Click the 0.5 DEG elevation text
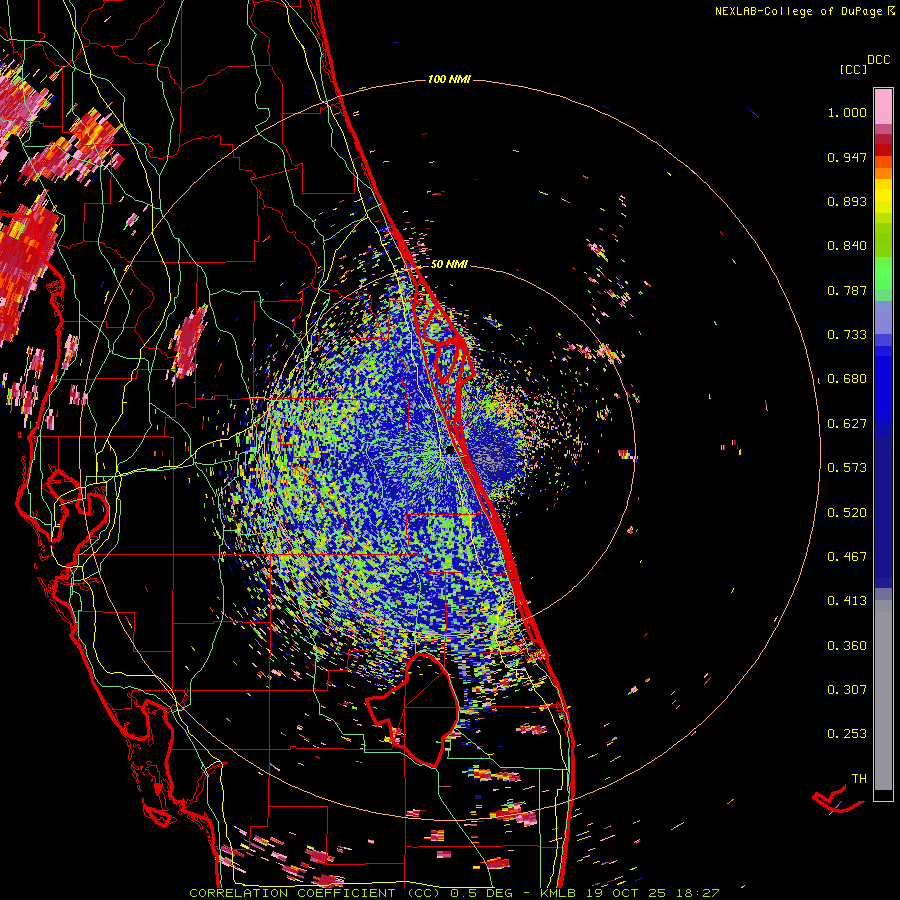 coord(481,893)
